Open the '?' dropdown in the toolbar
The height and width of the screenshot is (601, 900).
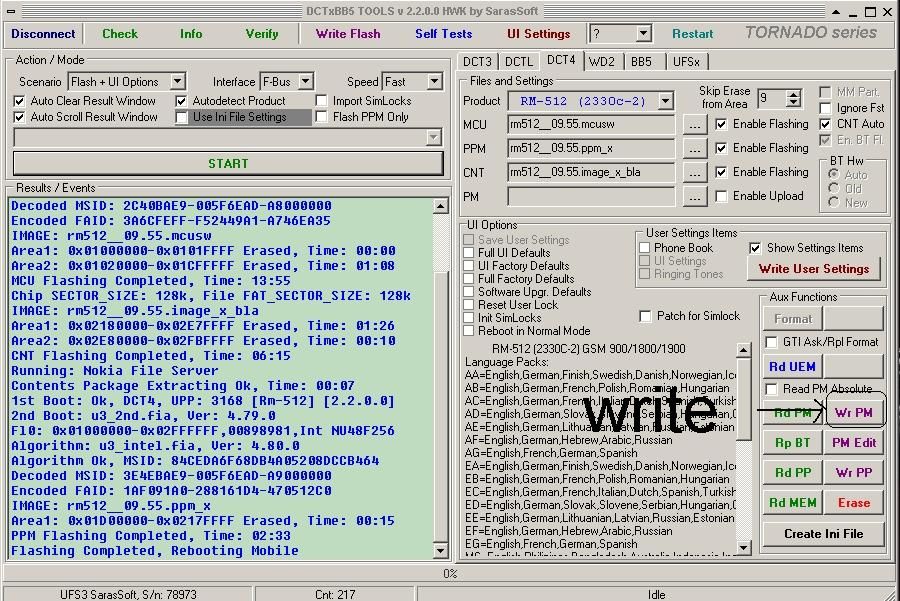coord(643,34)
